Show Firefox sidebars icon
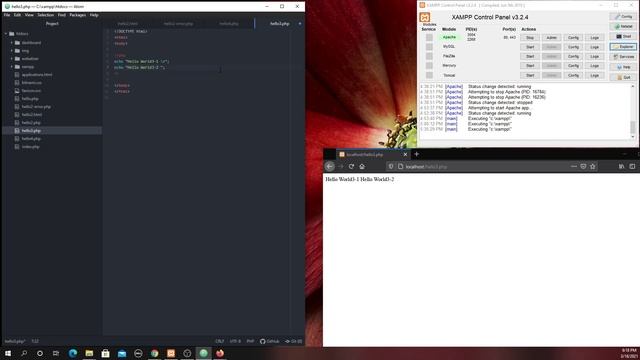Image resolution: width=640 pixels, height=360 pixels. (x=632, y=167)
